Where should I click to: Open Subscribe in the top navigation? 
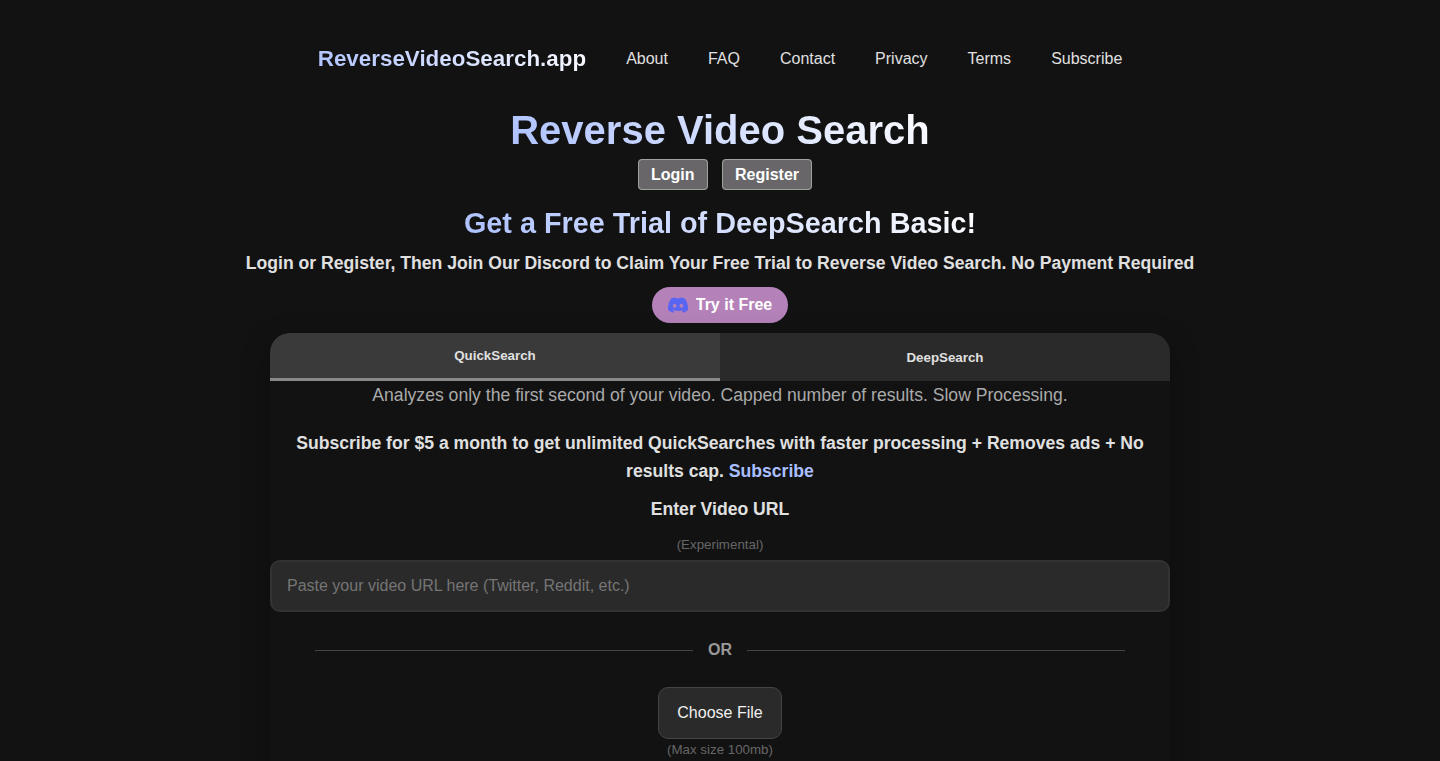point(1086,58)
